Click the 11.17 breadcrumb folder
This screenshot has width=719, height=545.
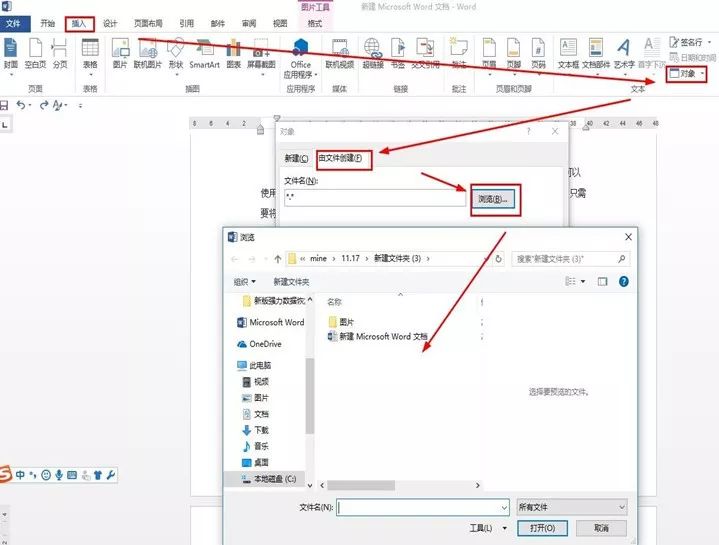tap(350, 259)
